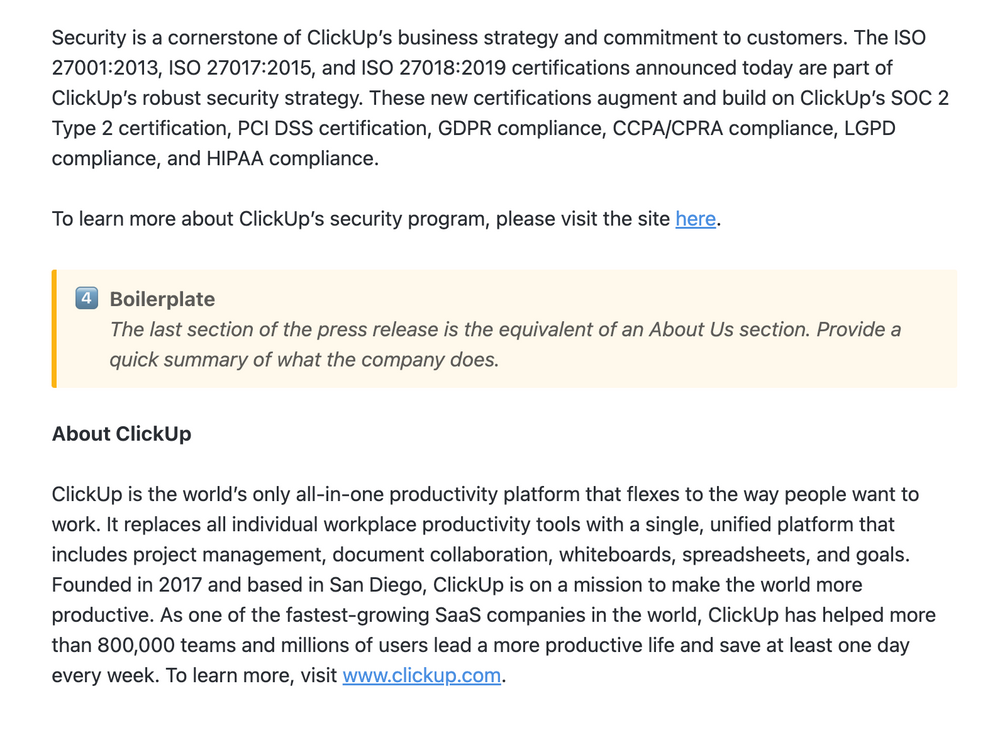Select the About ClickUp heading

coord(121,434)
